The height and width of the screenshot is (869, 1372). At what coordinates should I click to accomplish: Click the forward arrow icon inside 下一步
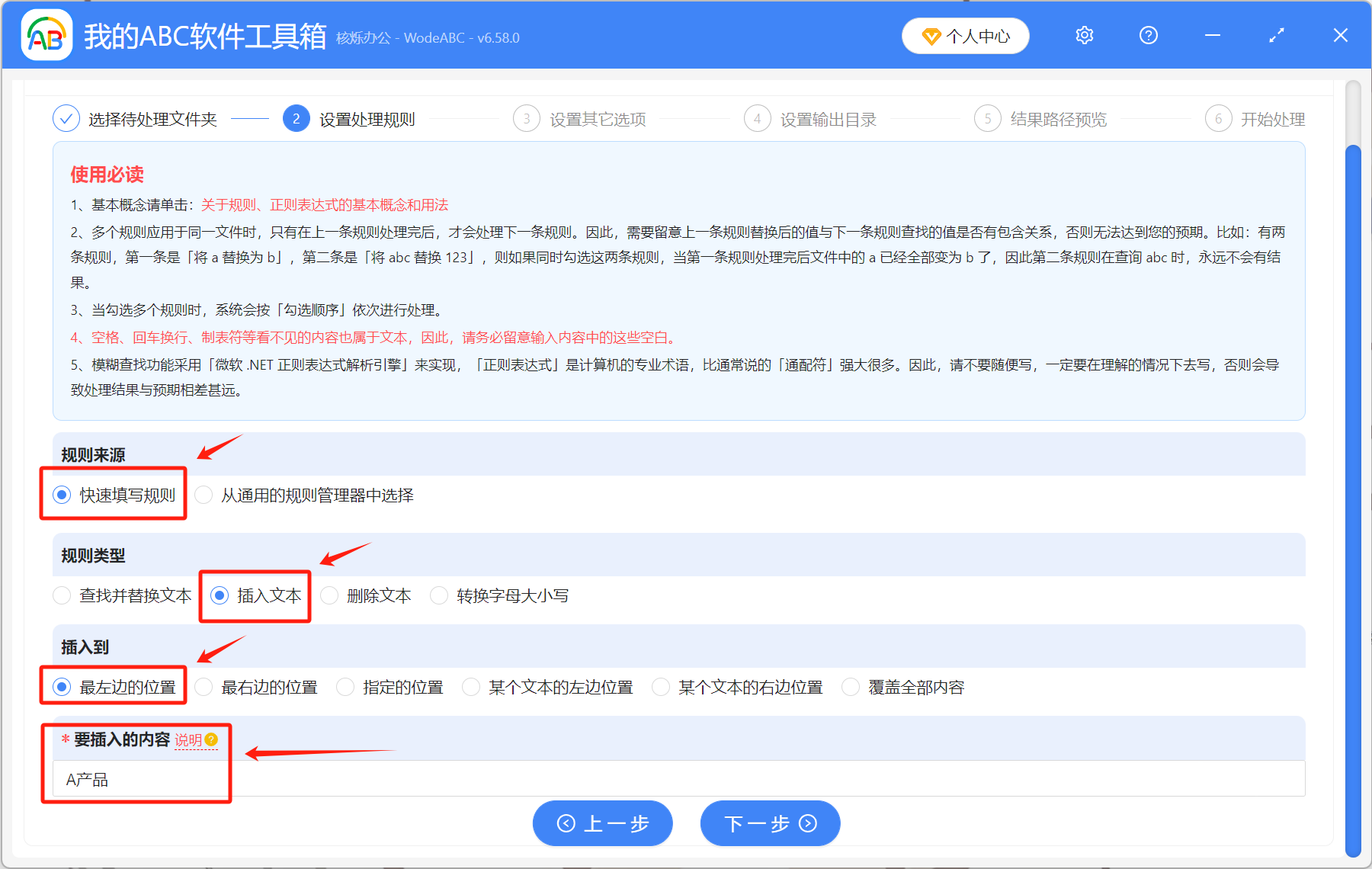point(806,823)
